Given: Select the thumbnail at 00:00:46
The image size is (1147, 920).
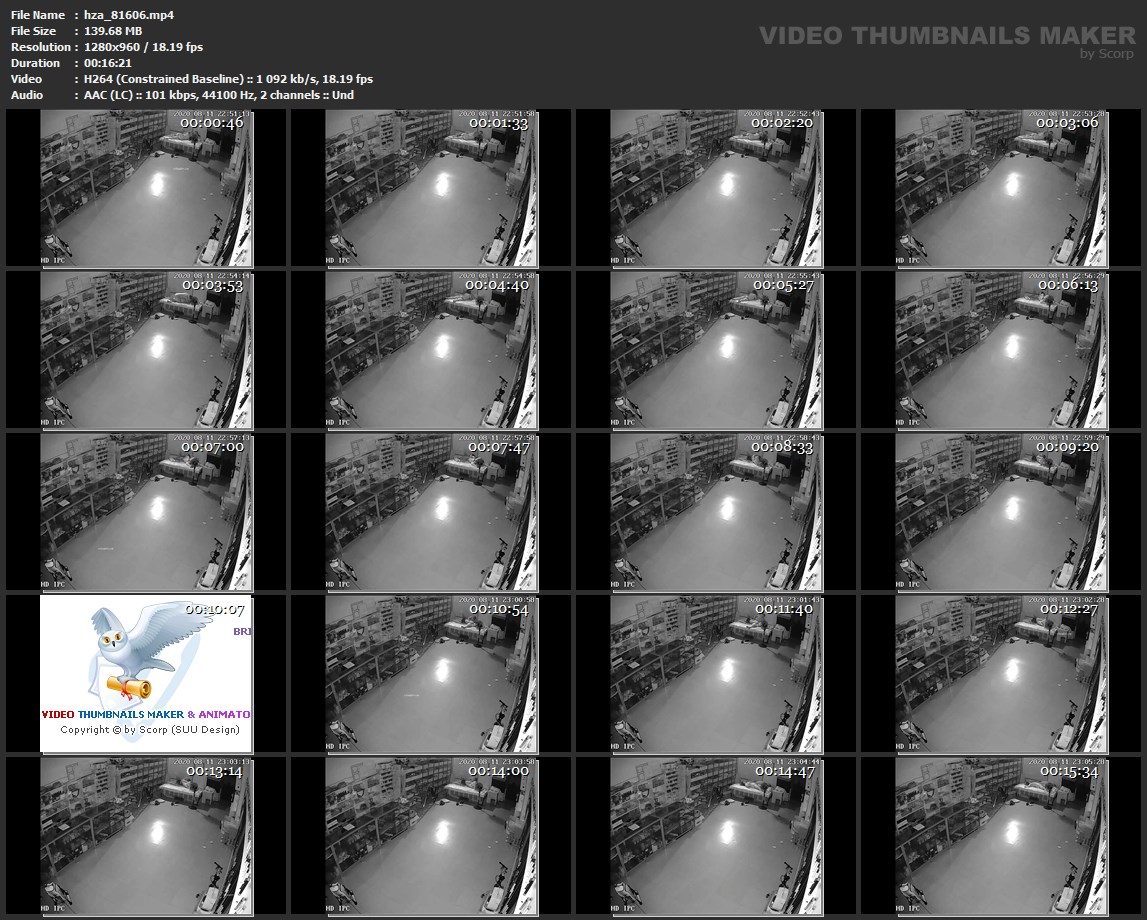Looking at the screenshot, I should click(146, 188).
